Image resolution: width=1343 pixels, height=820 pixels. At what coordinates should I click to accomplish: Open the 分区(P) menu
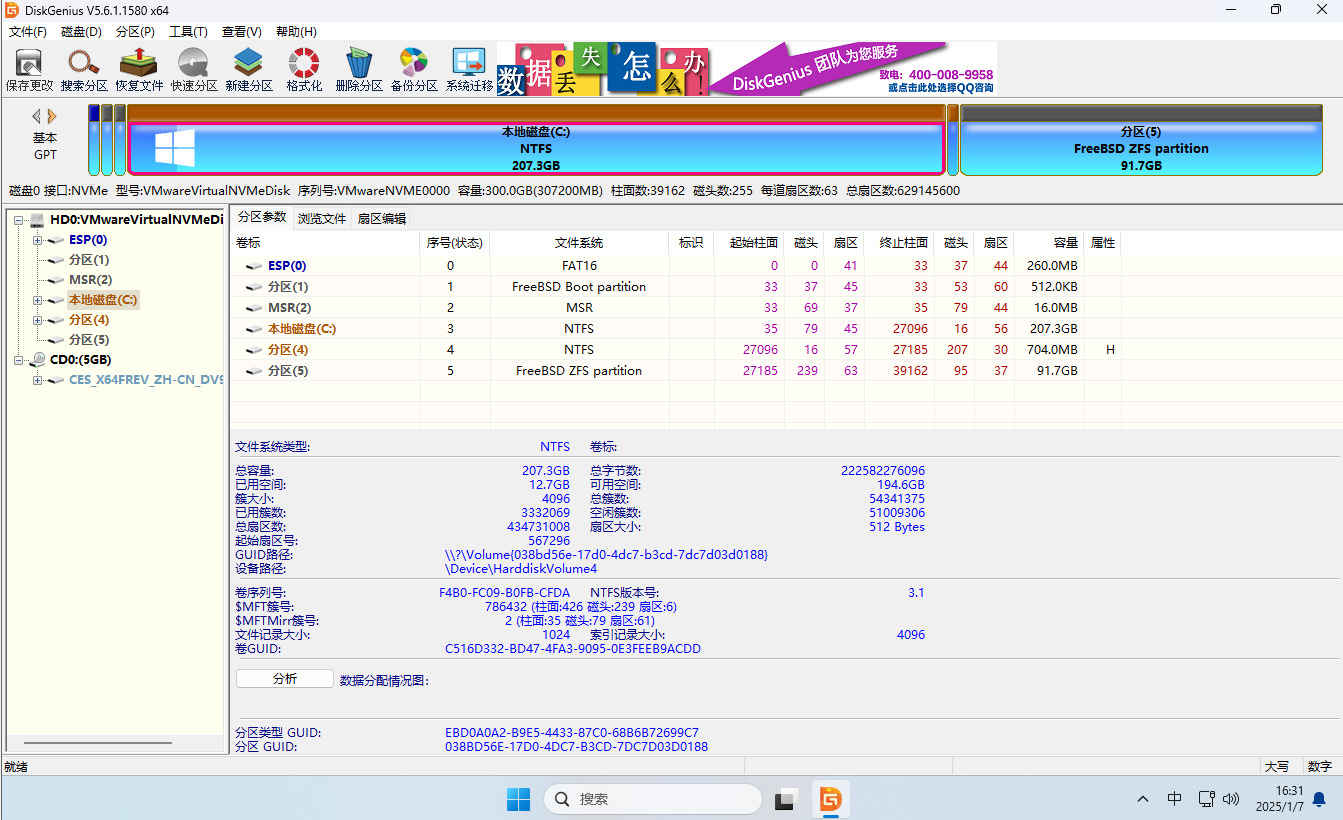coord(135,32)
